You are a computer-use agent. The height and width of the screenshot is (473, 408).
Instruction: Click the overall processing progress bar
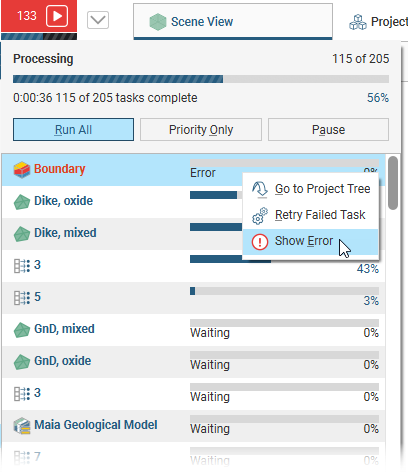point(201,79)
